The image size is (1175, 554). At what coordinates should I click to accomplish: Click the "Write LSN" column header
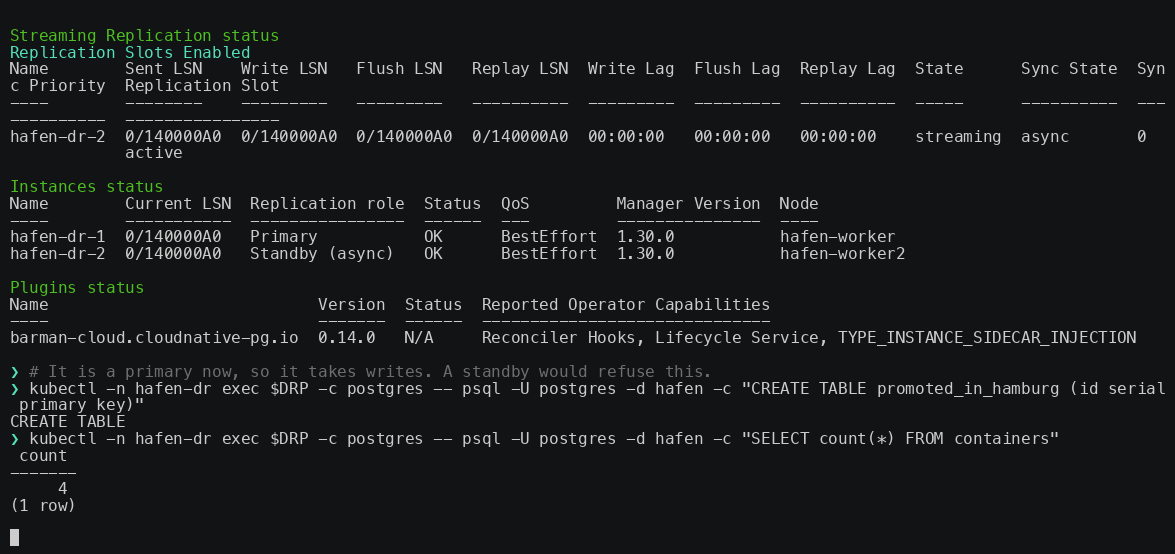point(284,69)
